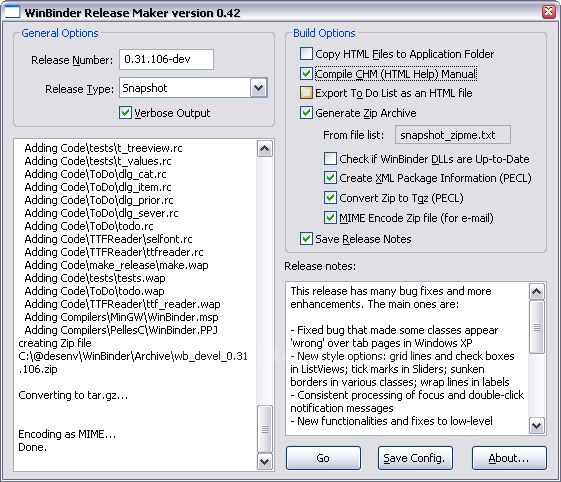Click the 'Release Number:' label
This screenshot has width=561, height=482.
tap(72, 60)
